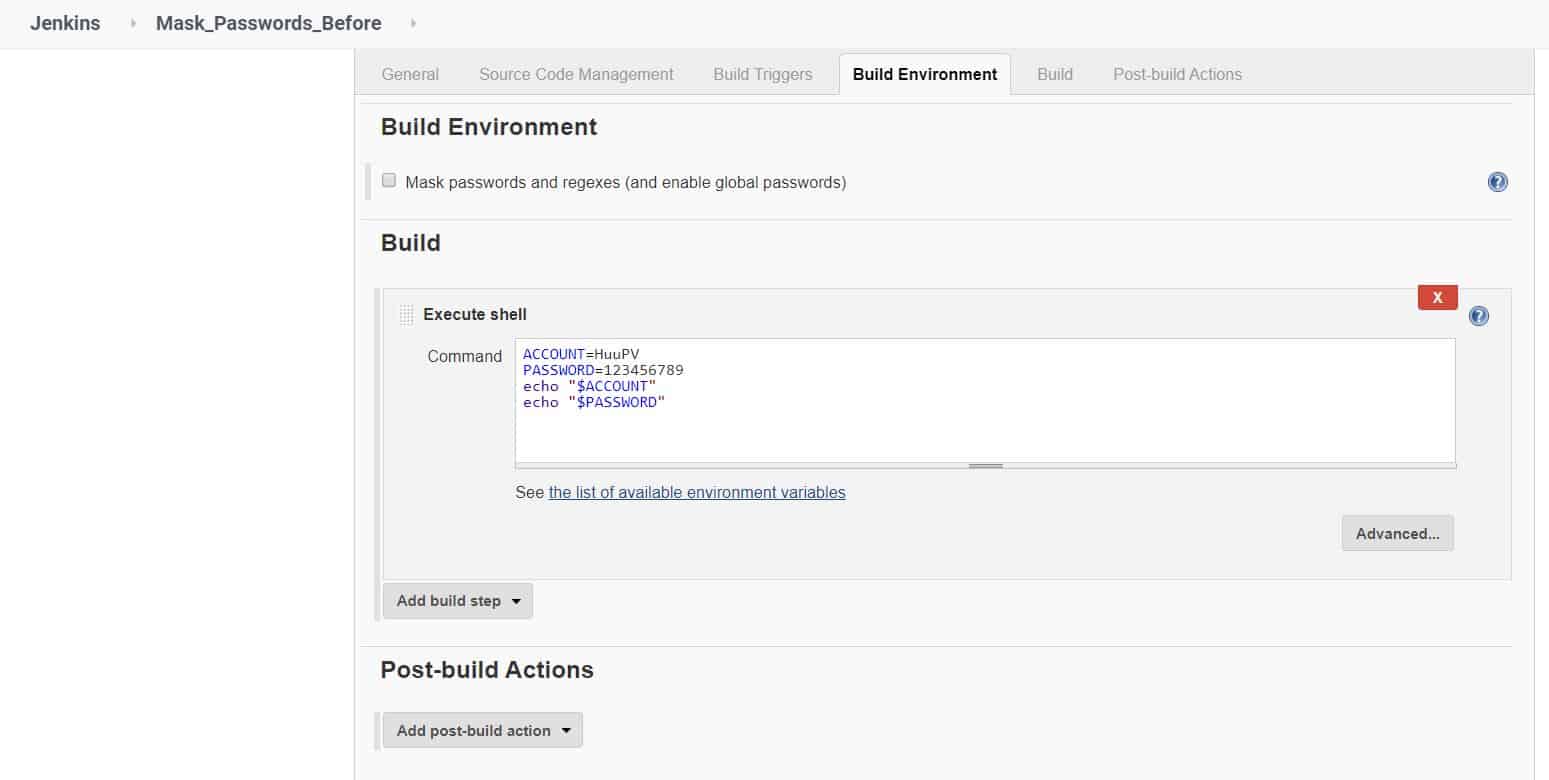
Task: Navigate to Jenkins home via breadcrumb
Action: (x=64, y=22)
